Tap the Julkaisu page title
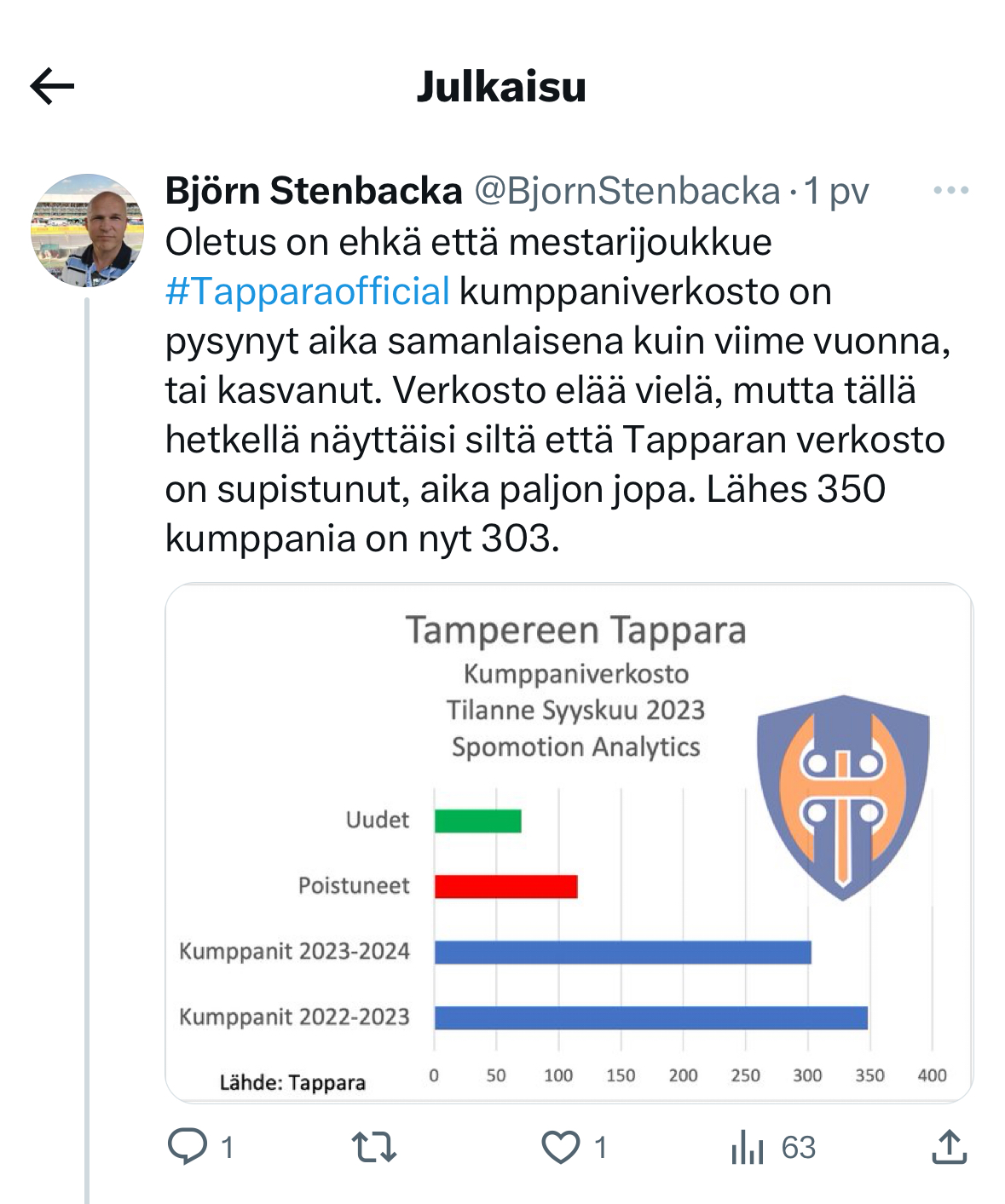Image resolution: width=1005 pixels, height=1204 pixels. pyautogui.click(x=501, y=87)
